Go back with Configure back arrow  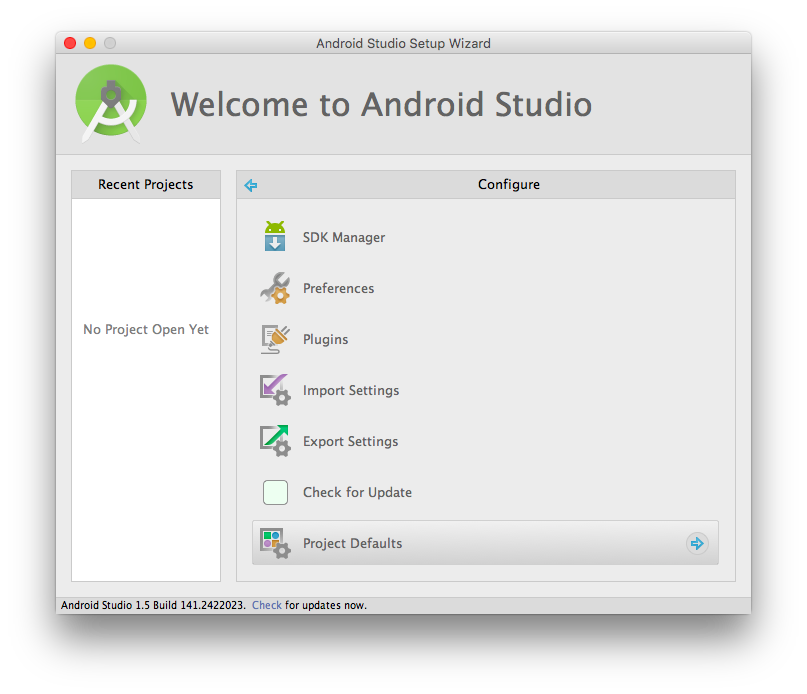(251, 185)
